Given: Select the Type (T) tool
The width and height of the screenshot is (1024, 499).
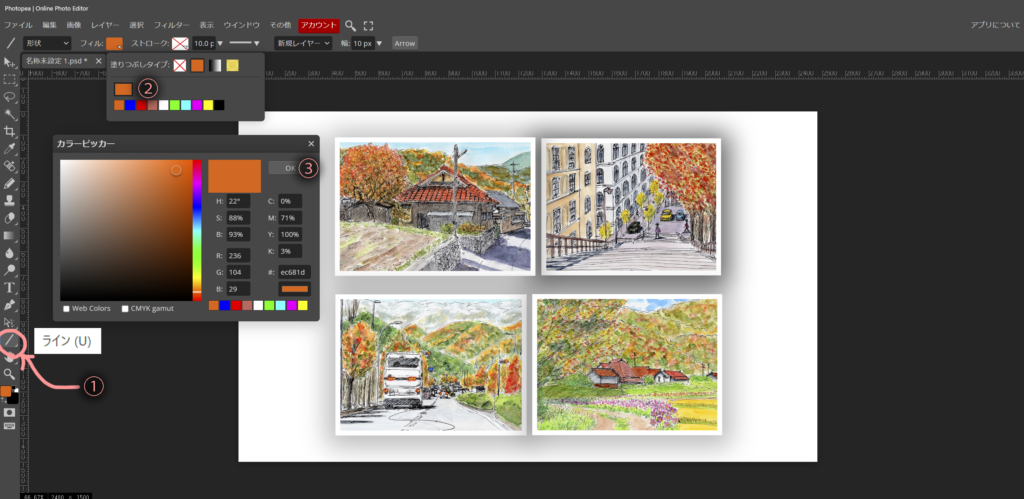Looking at the screenshot, I should pyautogui.click(x=10, y=287).
